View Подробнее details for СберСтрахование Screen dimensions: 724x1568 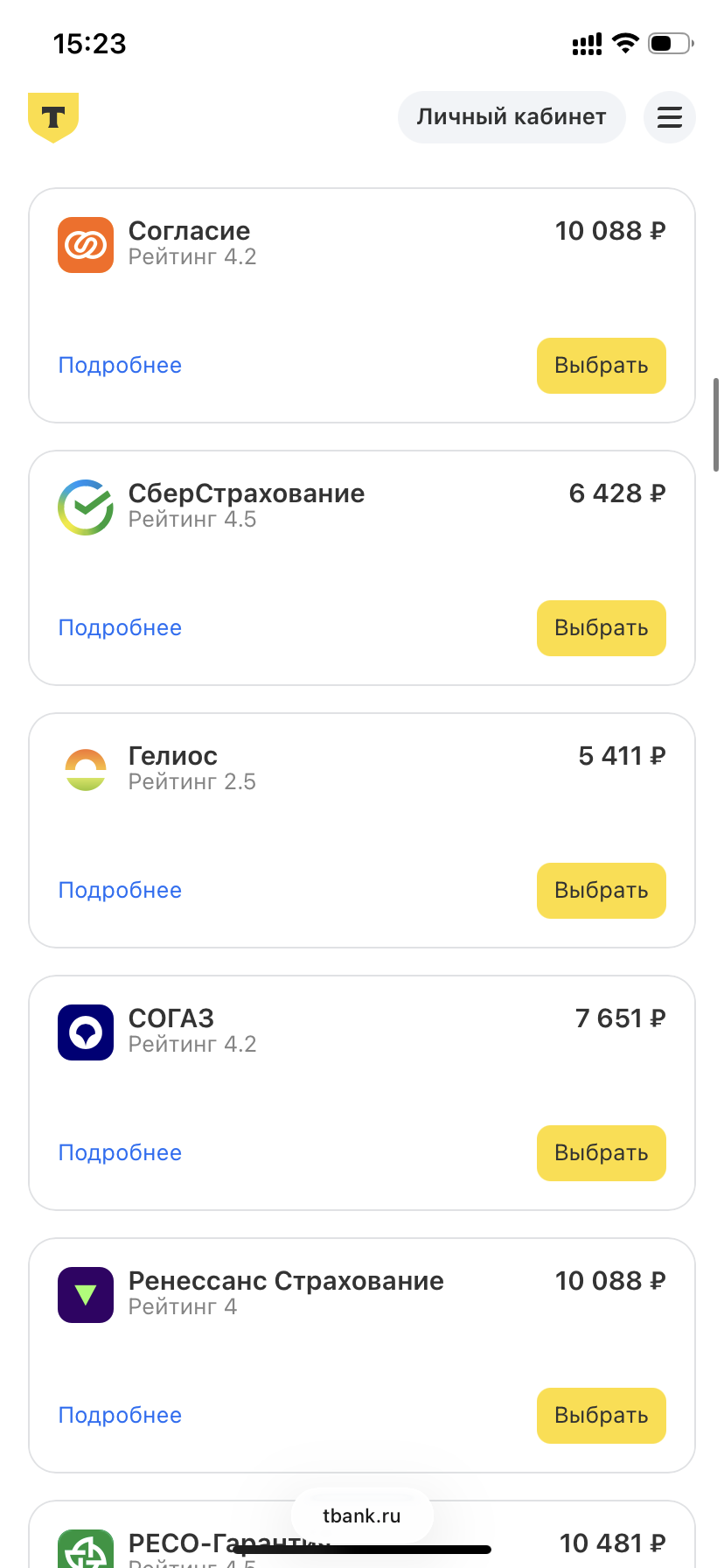120,628
